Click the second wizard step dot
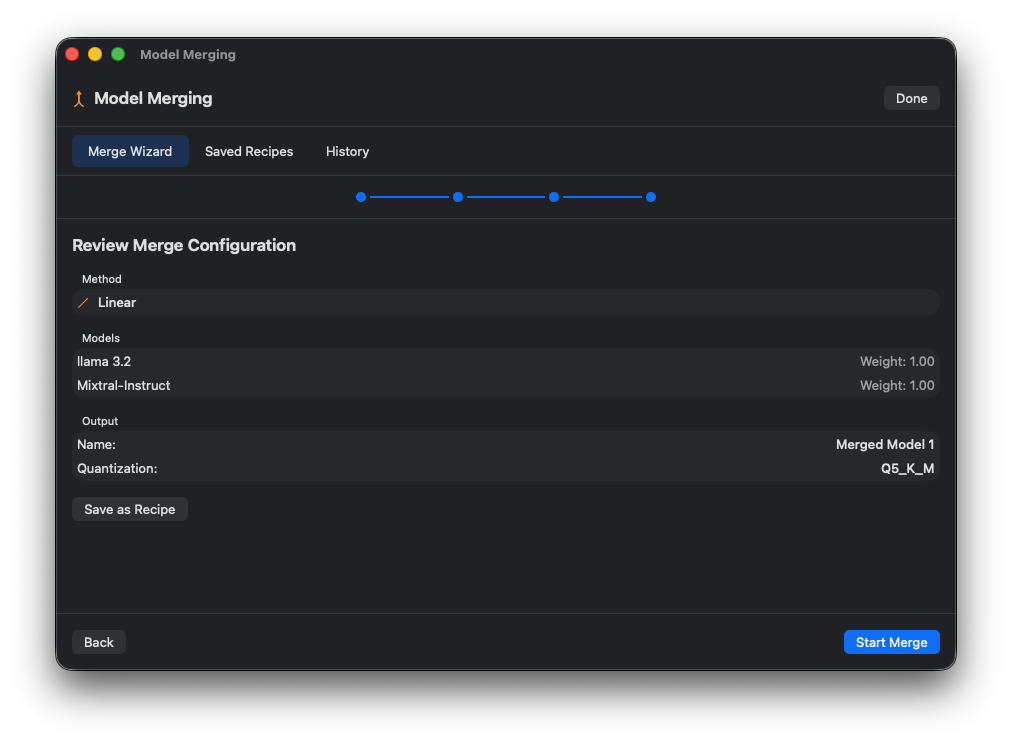The height and width of the screenshot is (744, 1012). click(x=458, y=197)
